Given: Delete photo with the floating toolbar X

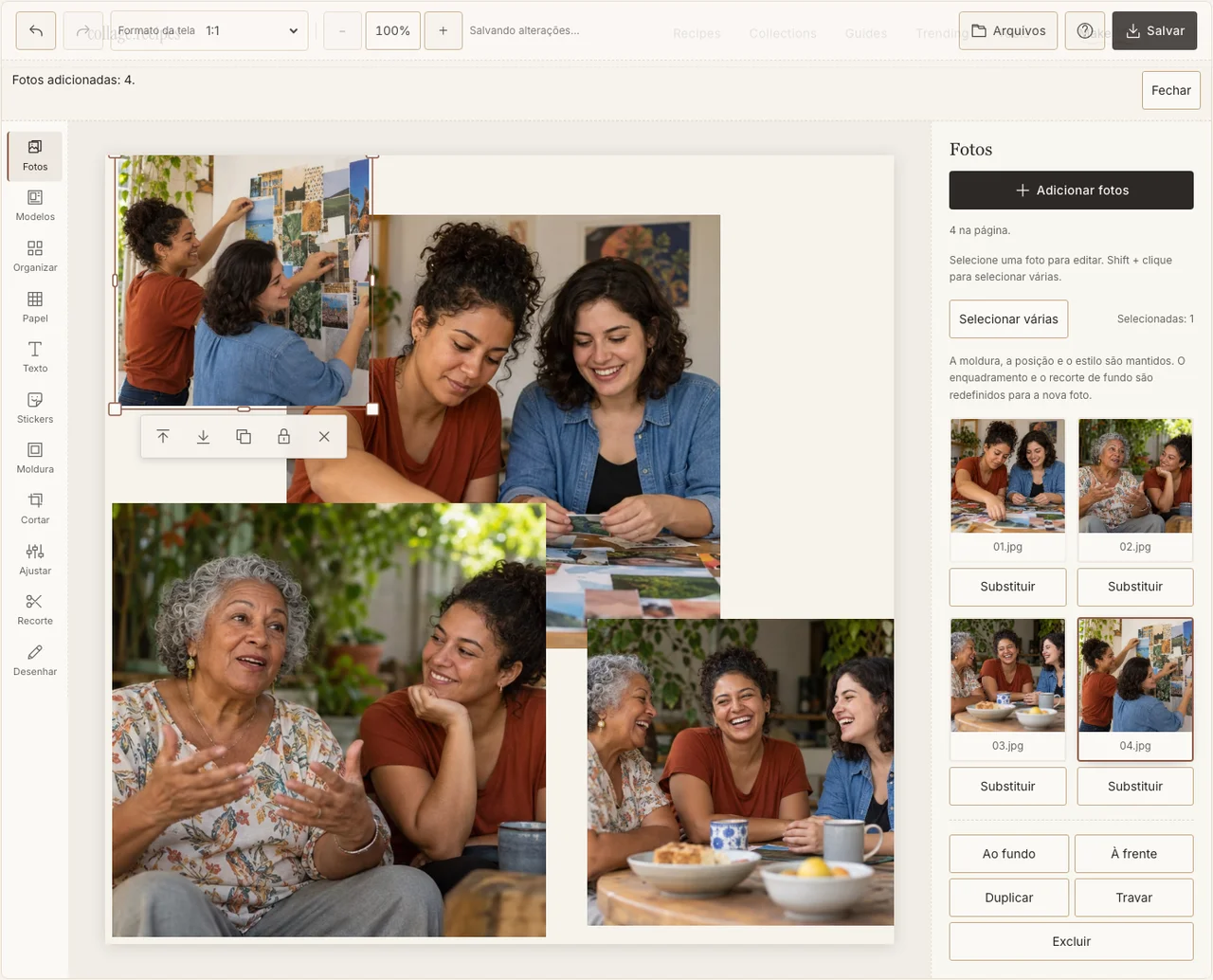Looking at the screenshot, I should [x=324, y=437].
